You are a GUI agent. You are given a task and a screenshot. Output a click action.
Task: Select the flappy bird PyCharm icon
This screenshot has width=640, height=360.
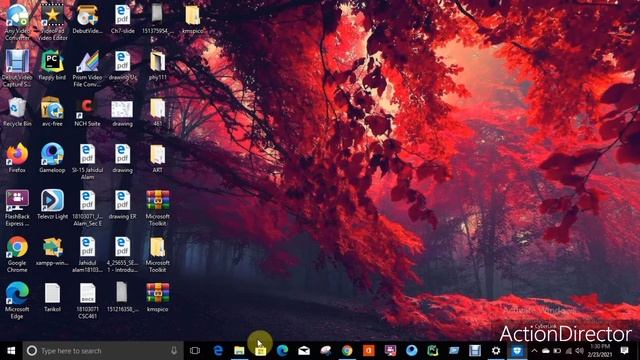[52, 65]
